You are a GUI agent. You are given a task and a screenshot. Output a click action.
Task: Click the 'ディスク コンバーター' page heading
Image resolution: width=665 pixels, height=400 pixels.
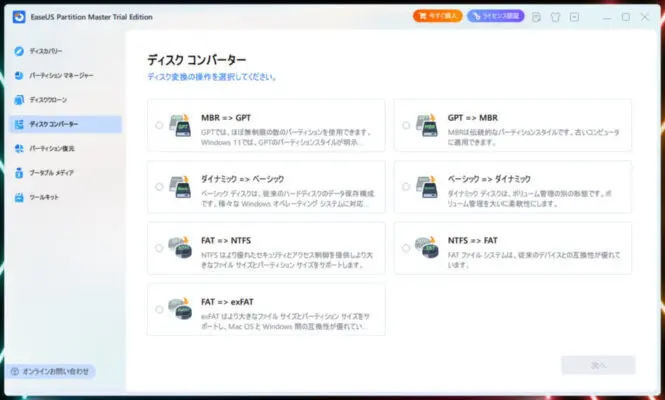(196, 60)
